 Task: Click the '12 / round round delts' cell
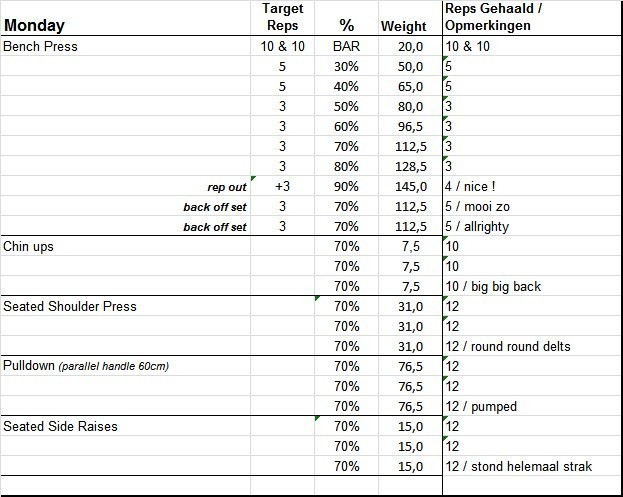pos(508,346)
